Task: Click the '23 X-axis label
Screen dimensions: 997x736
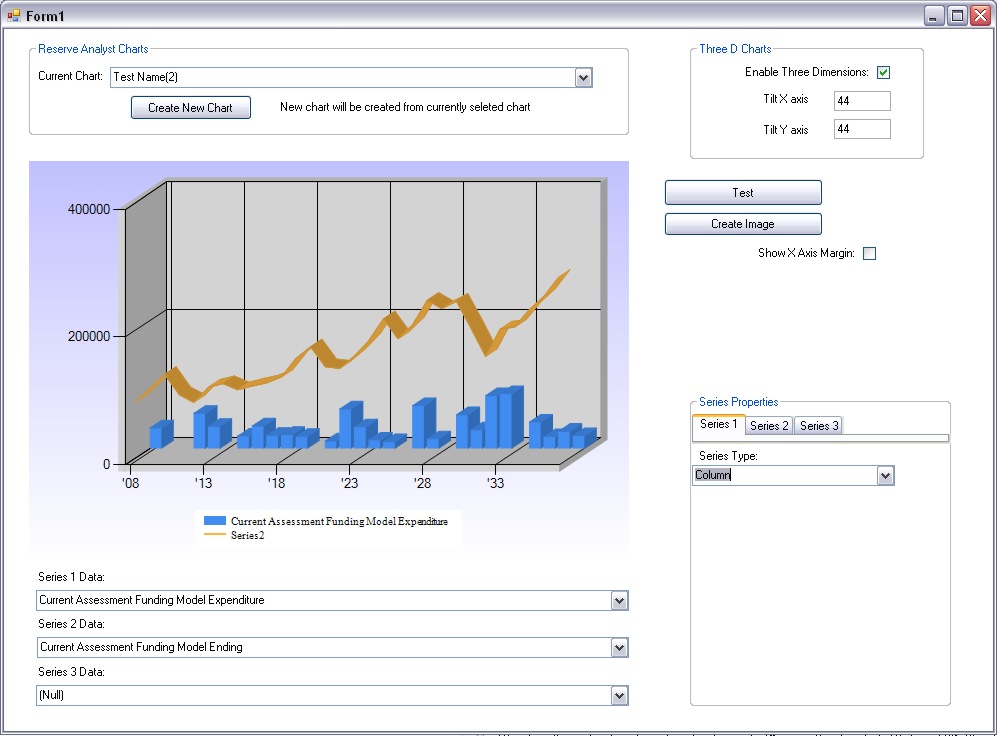Action: coord(350,483)
